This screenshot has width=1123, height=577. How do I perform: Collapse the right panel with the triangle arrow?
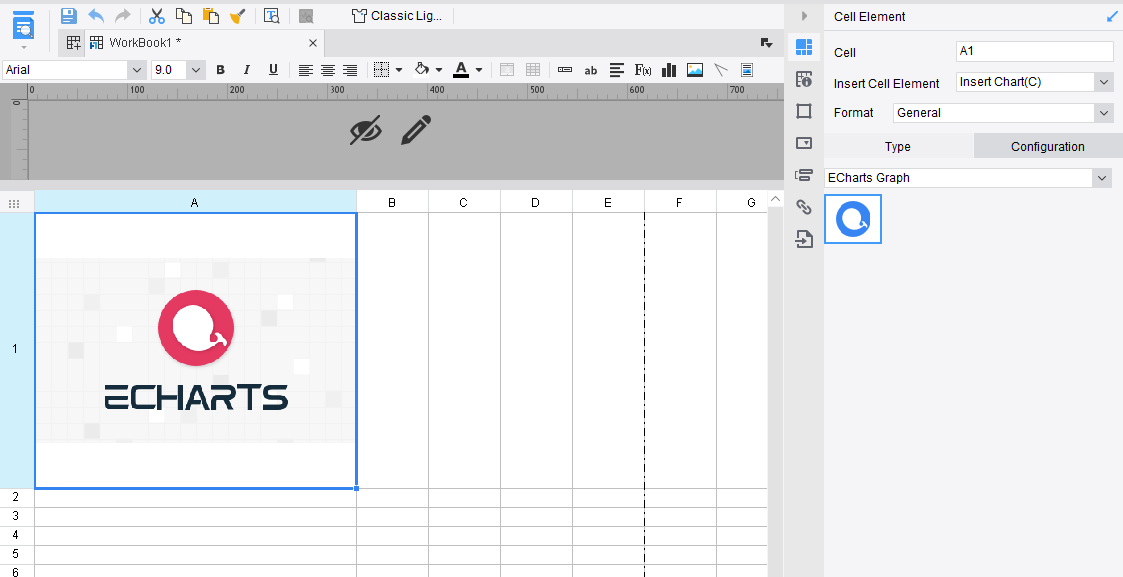click(804, 16)
